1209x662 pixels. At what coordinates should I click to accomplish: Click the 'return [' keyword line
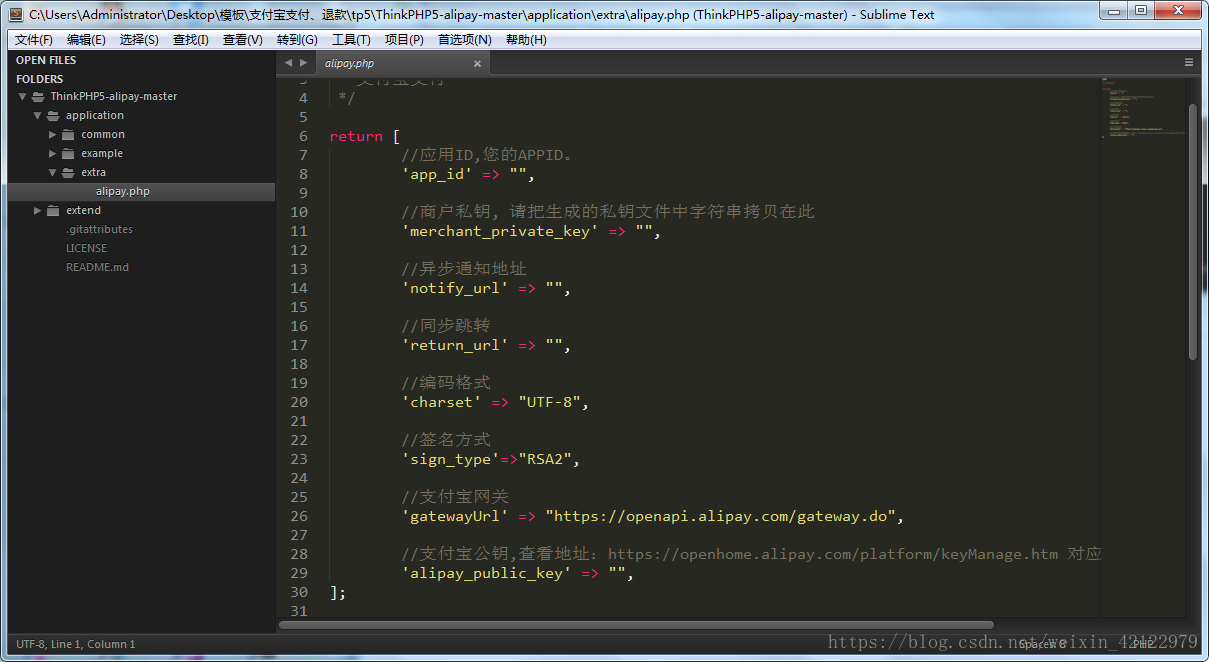point(365,136)
